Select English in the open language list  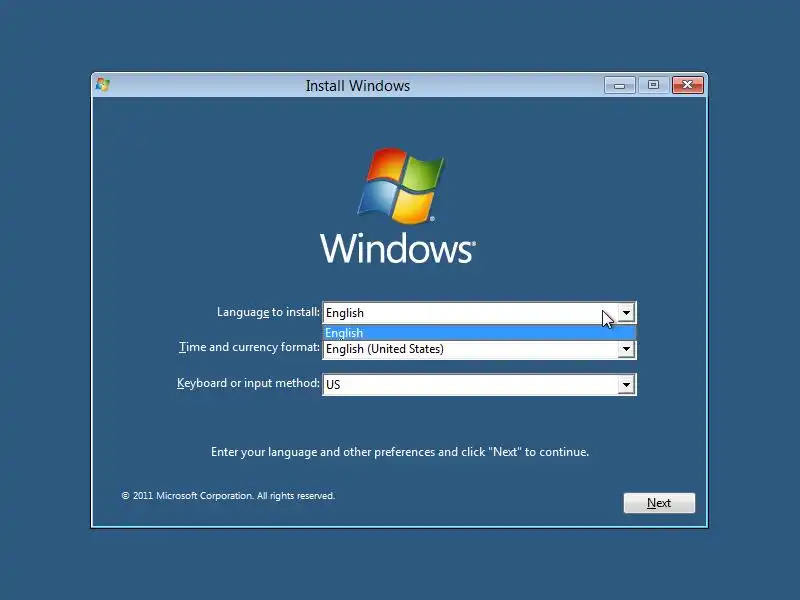[x=479, y=333]
